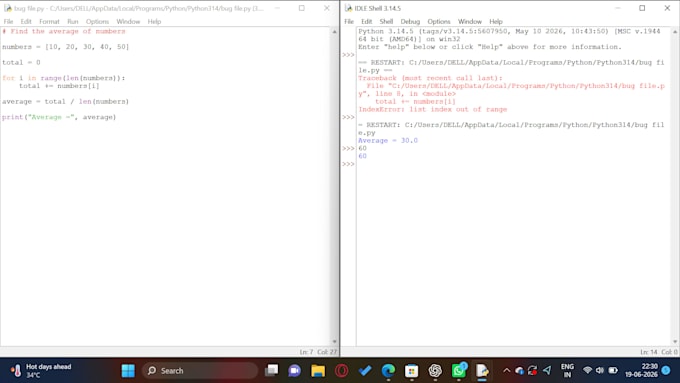This screenshot has width=680, height=383.
Task: Click IndexError message in shell
Action: click(432, 109)
